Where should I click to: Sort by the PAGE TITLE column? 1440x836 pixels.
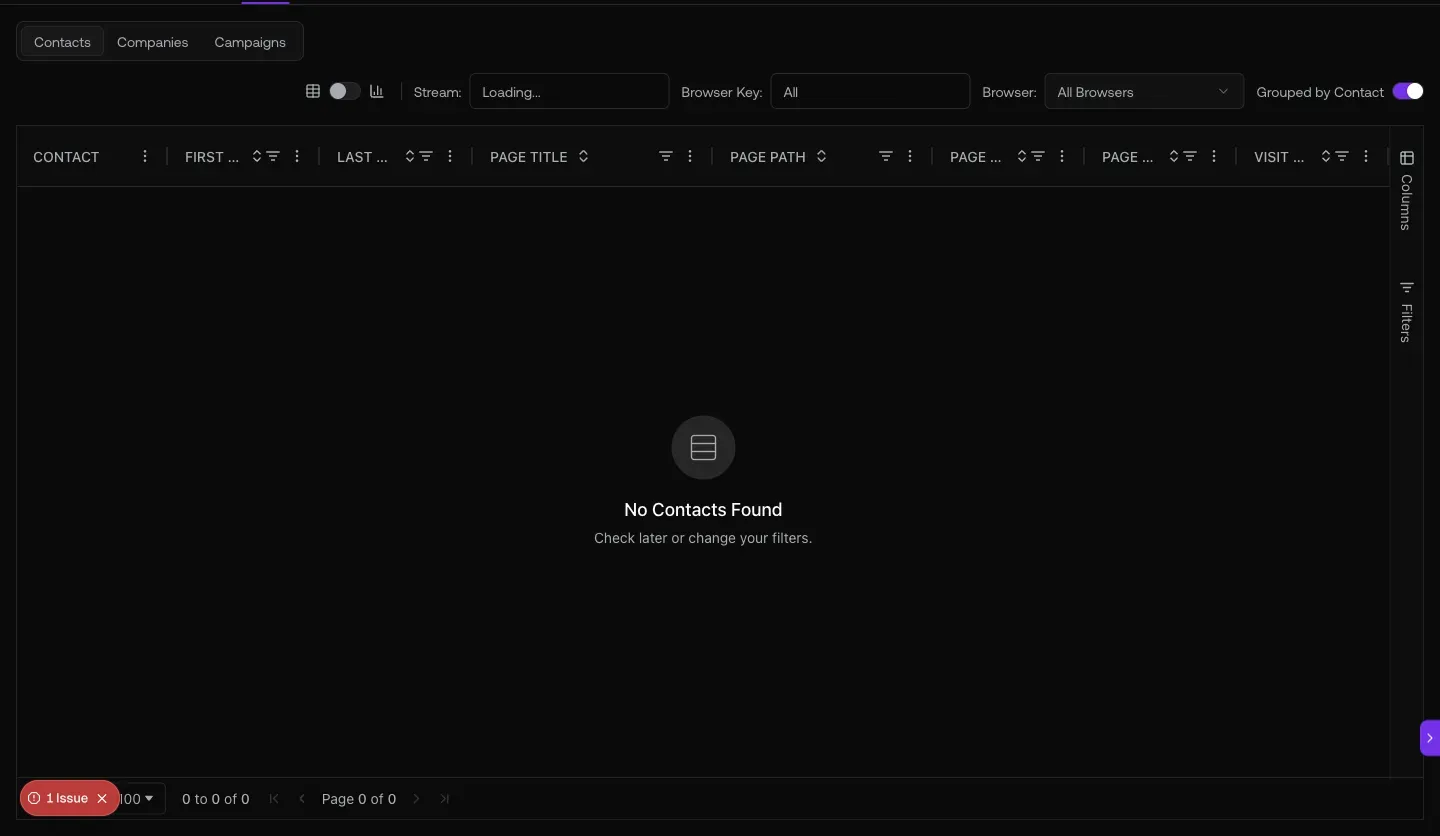point(584,156)
